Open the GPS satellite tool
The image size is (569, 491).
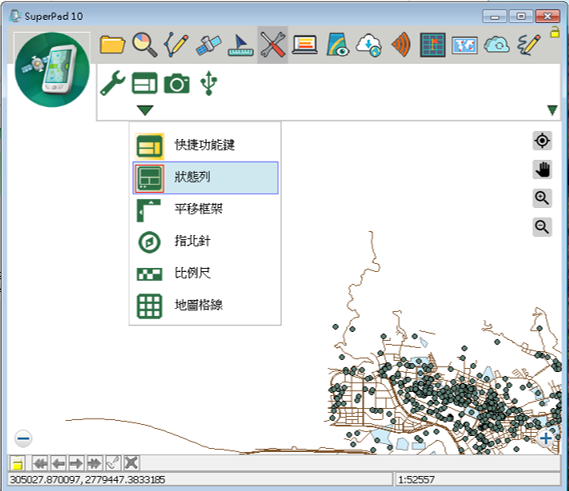[x=208, y=45]
